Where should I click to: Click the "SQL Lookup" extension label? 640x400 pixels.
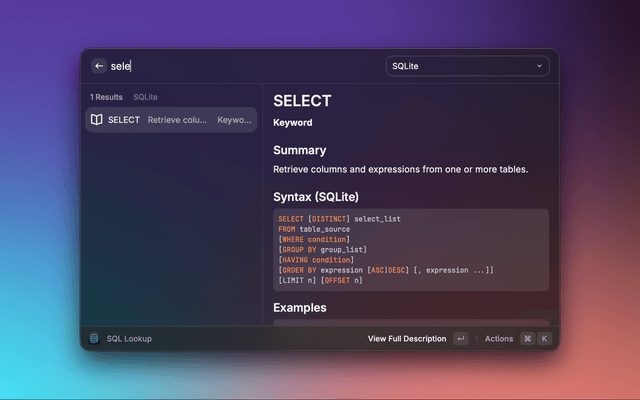(130, 339)
